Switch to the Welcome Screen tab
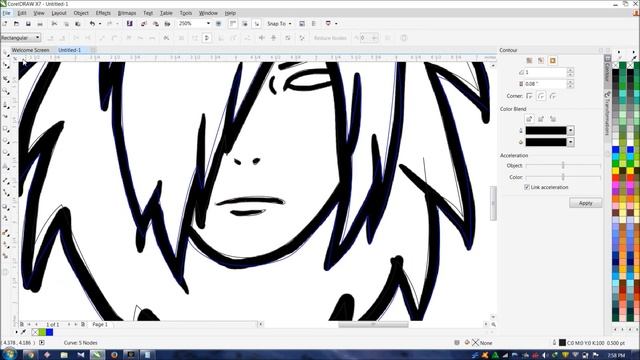This screenshot has width=640, height=360. [31, 50]
